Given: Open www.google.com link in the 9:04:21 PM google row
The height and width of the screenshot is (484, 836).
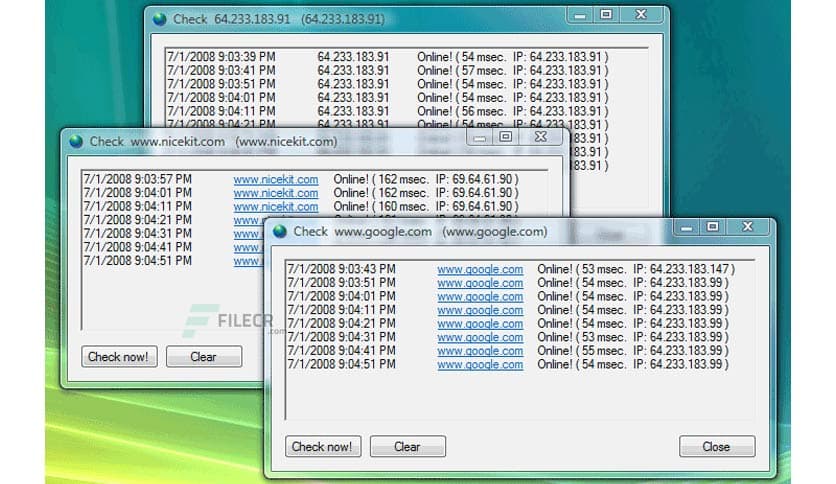Looking at the screenshot, I should (480, 324).
